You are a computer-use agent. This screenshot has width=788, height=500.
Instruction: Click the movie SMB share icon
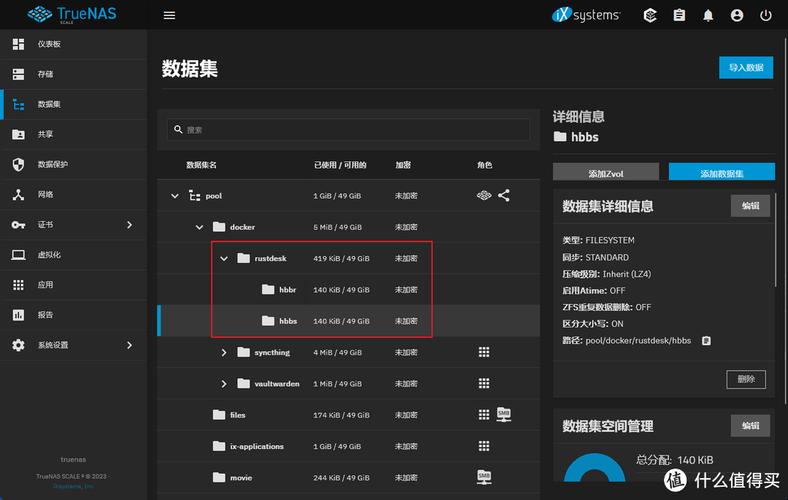pos(484,477)
